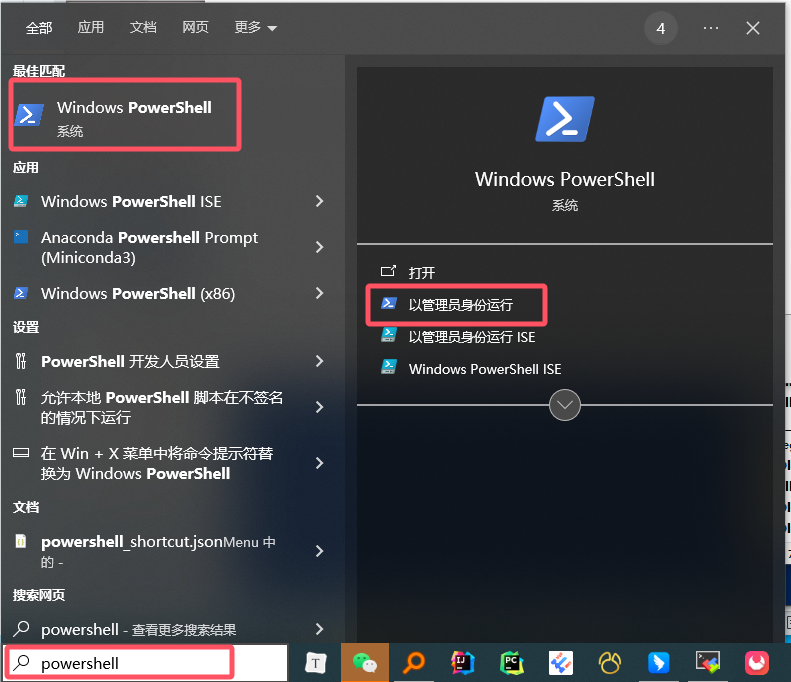Switch to the 应用 tab

point(91,27)
